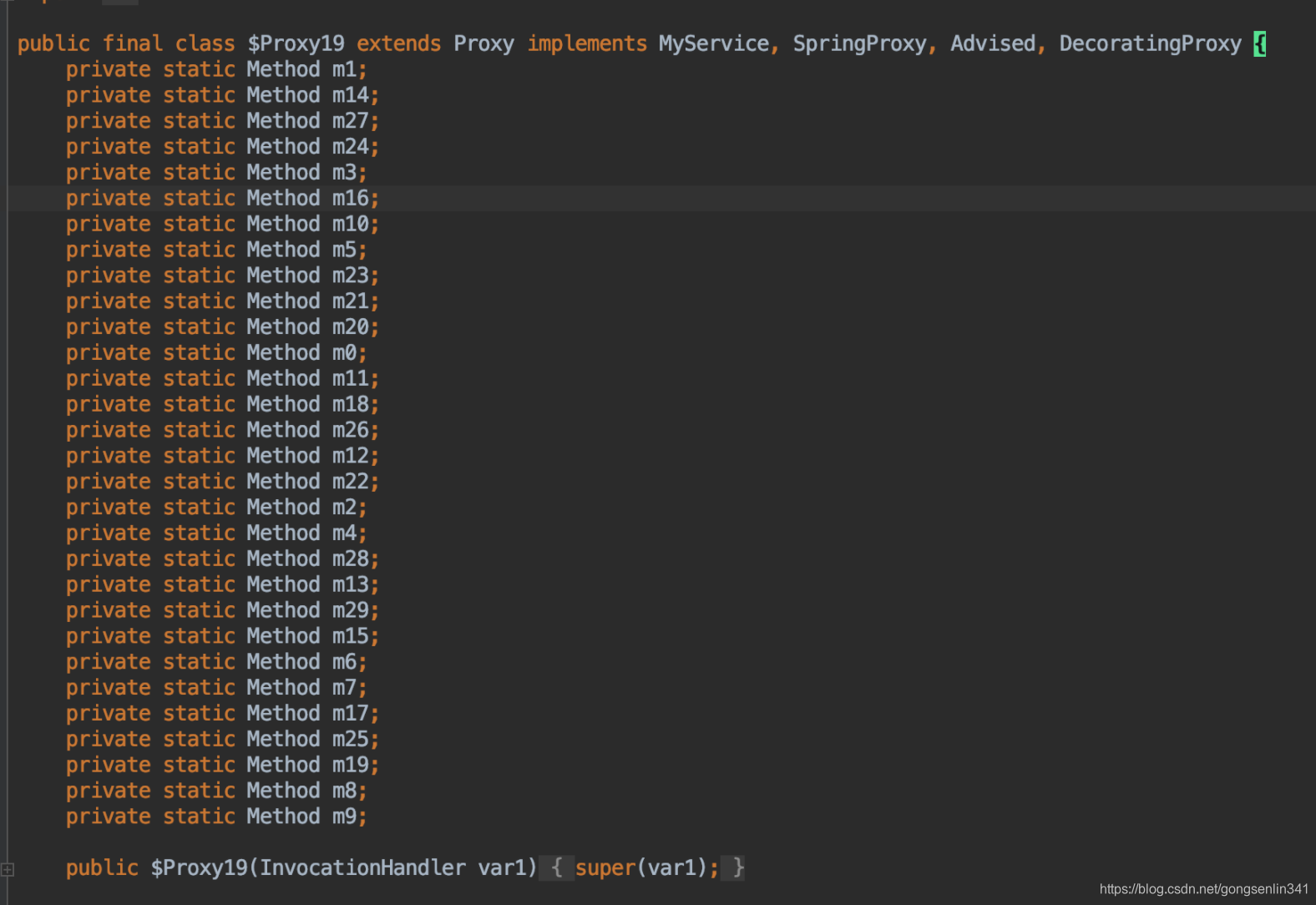Image resolution: width=1316 pixels, height=905 pixels.
Task: Expand the folded $Proxy19 constructor with gutter plus icon
Action: [8, 869]
